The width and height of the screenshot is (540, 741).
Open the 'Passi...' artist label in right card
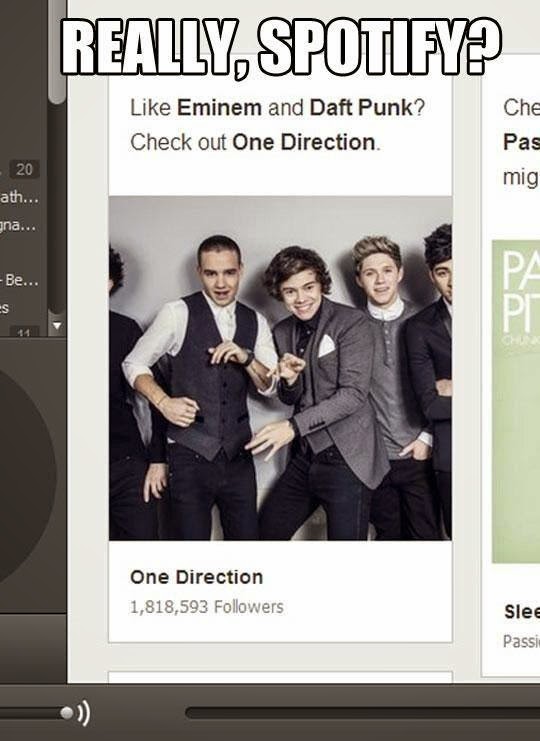coord(521,641)
